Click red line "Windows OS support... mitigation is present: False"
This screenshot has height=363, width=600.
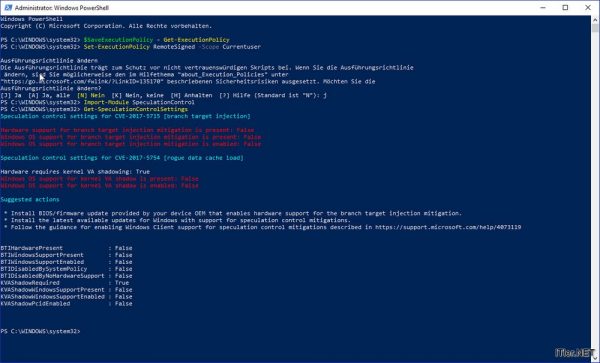tap(131, 137)
